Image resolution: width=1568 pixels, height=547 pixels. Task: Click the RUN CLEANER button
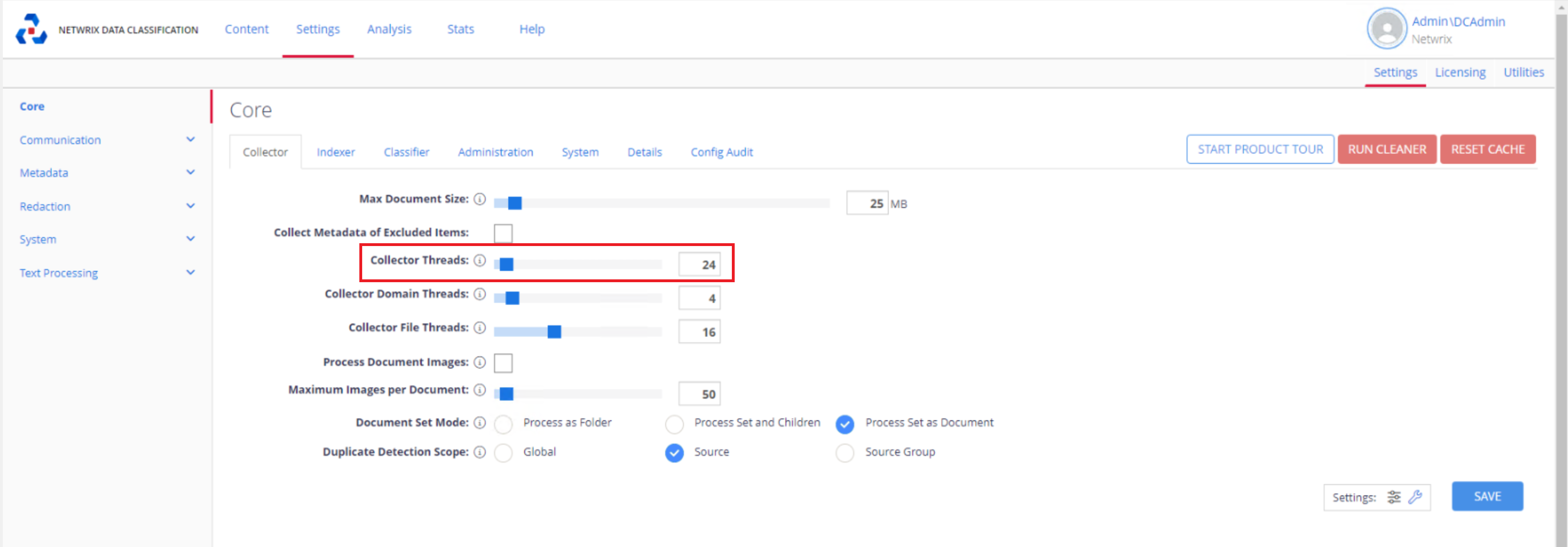(x=1387, y=149)
